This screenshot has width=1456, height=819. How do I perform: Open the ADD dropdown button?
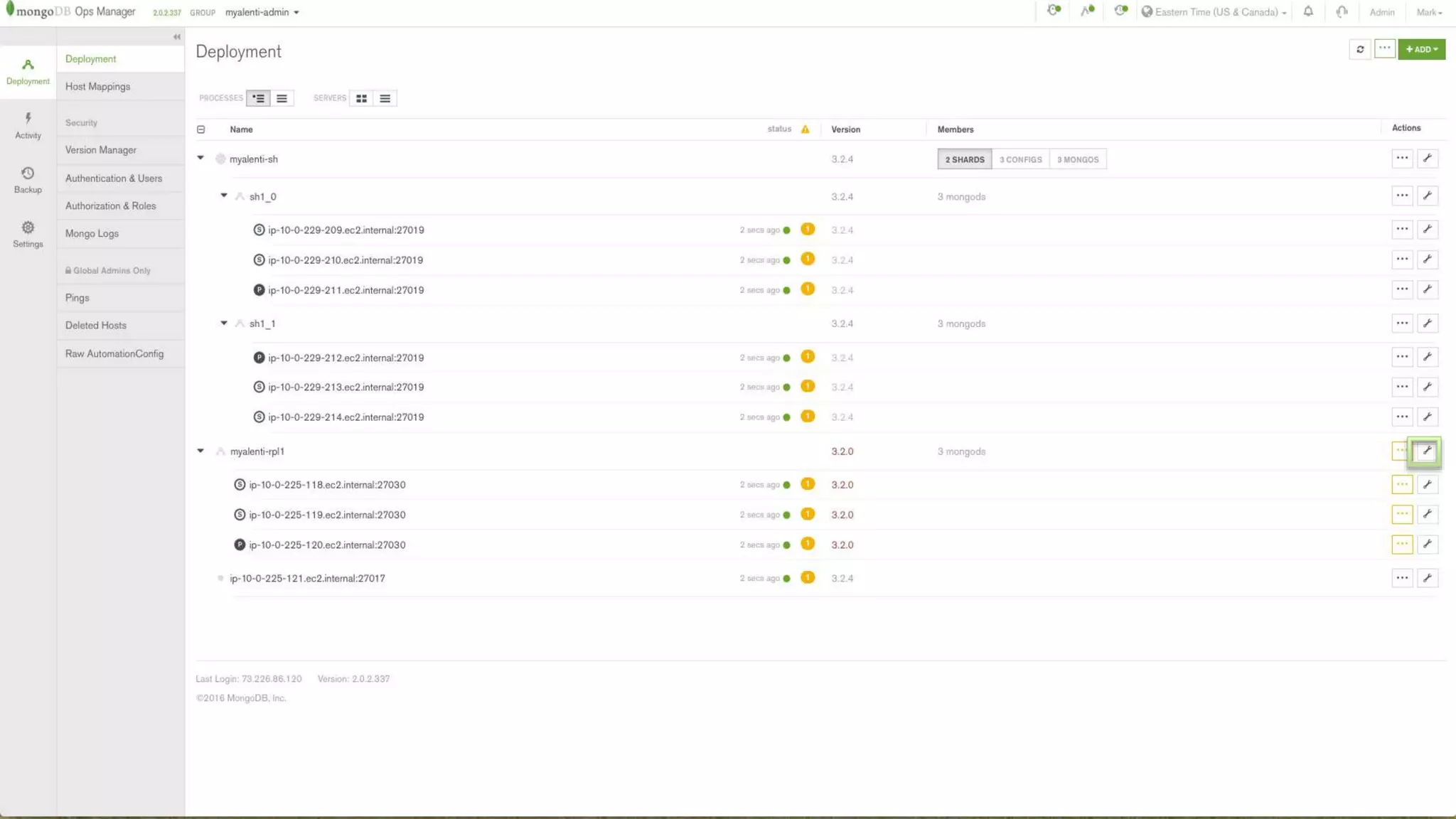click(1421, 50)
